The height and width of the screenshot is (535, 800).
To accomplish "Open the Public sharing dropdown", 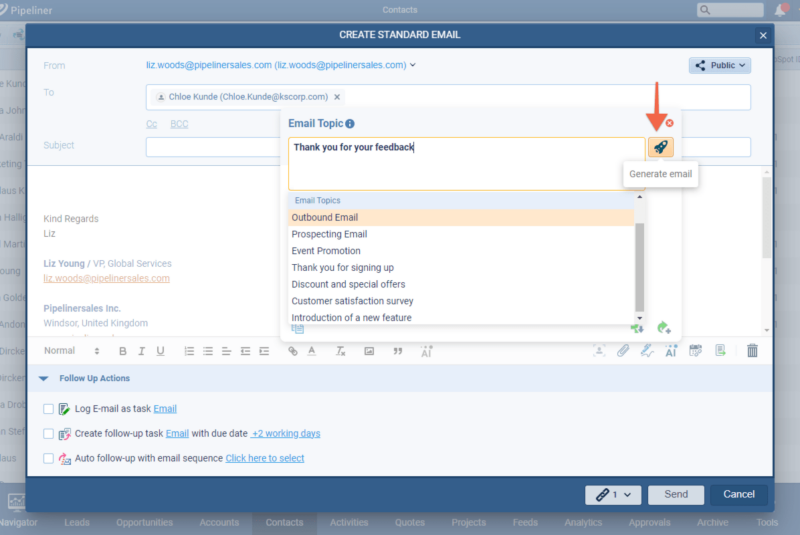I will click(x=719, y=66).
